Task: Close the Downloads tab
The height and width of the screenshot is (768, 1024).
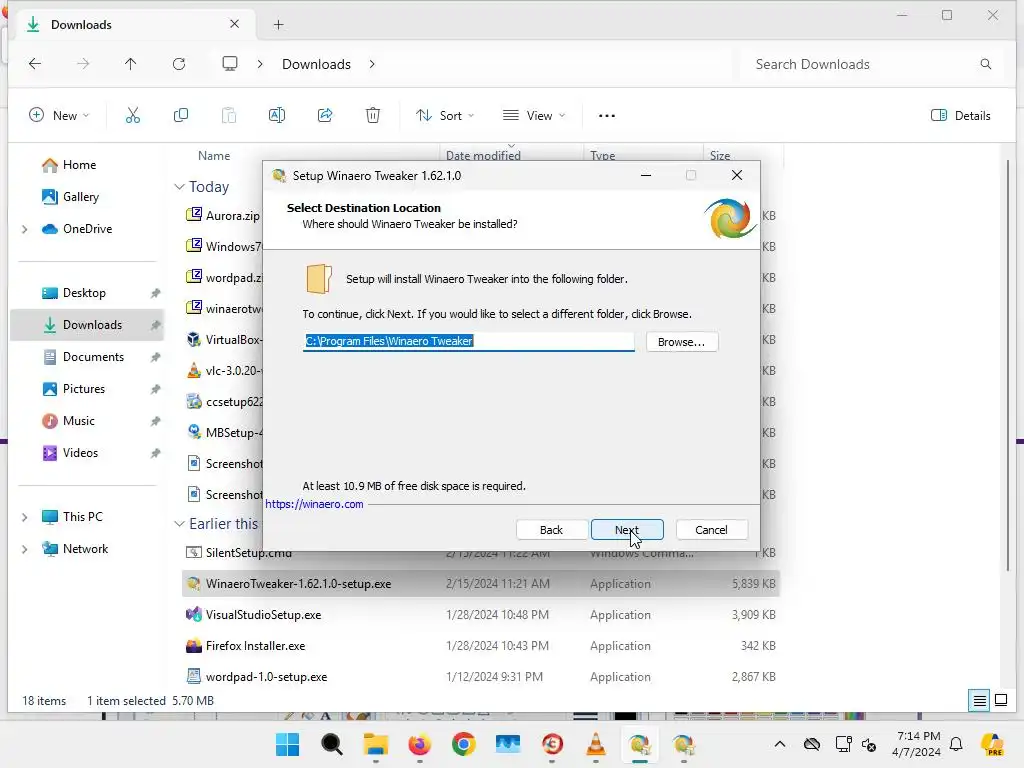Action: (234, 24)
